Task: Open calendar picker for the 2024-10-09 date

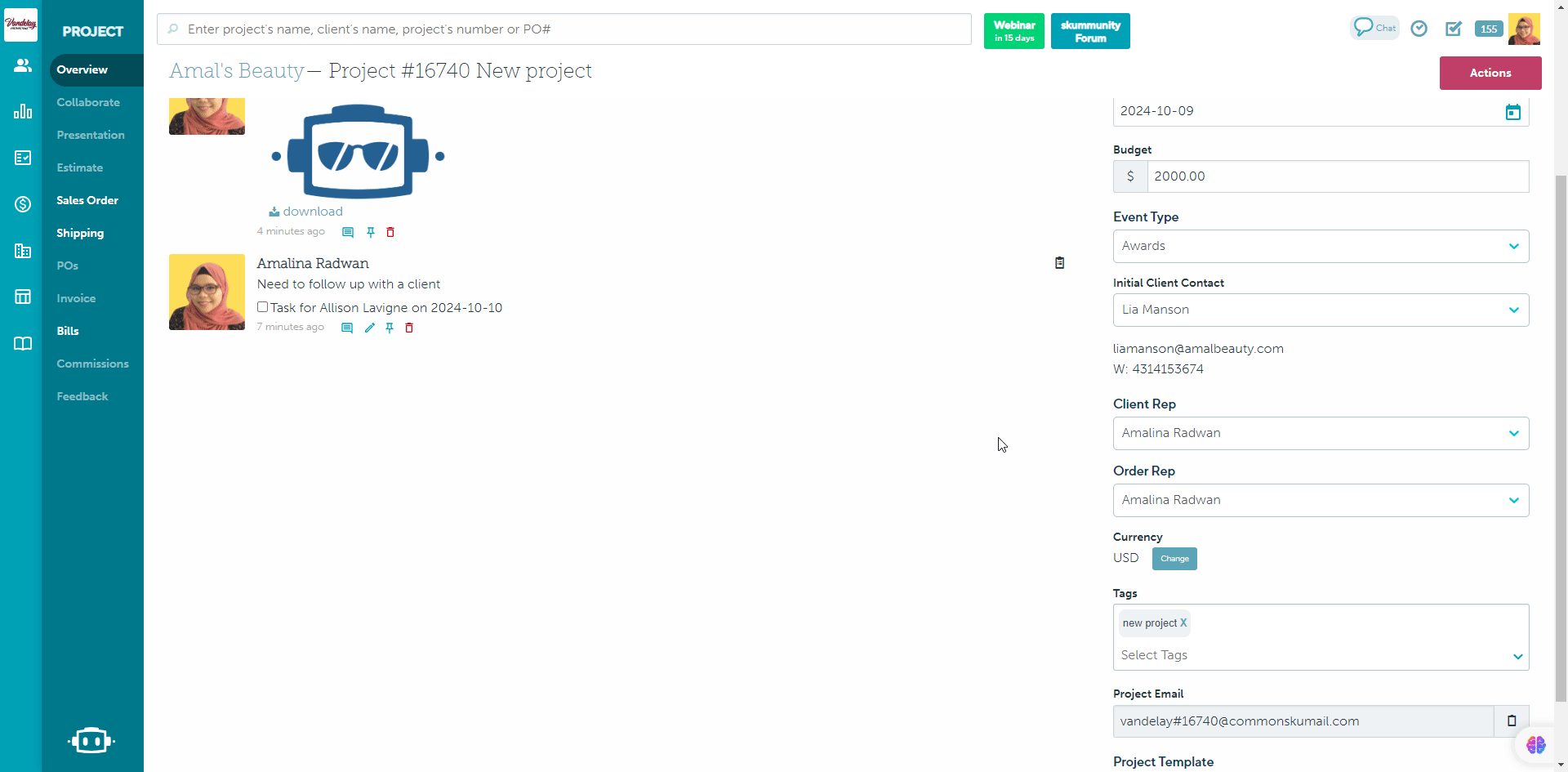Action: (1512, 111)
